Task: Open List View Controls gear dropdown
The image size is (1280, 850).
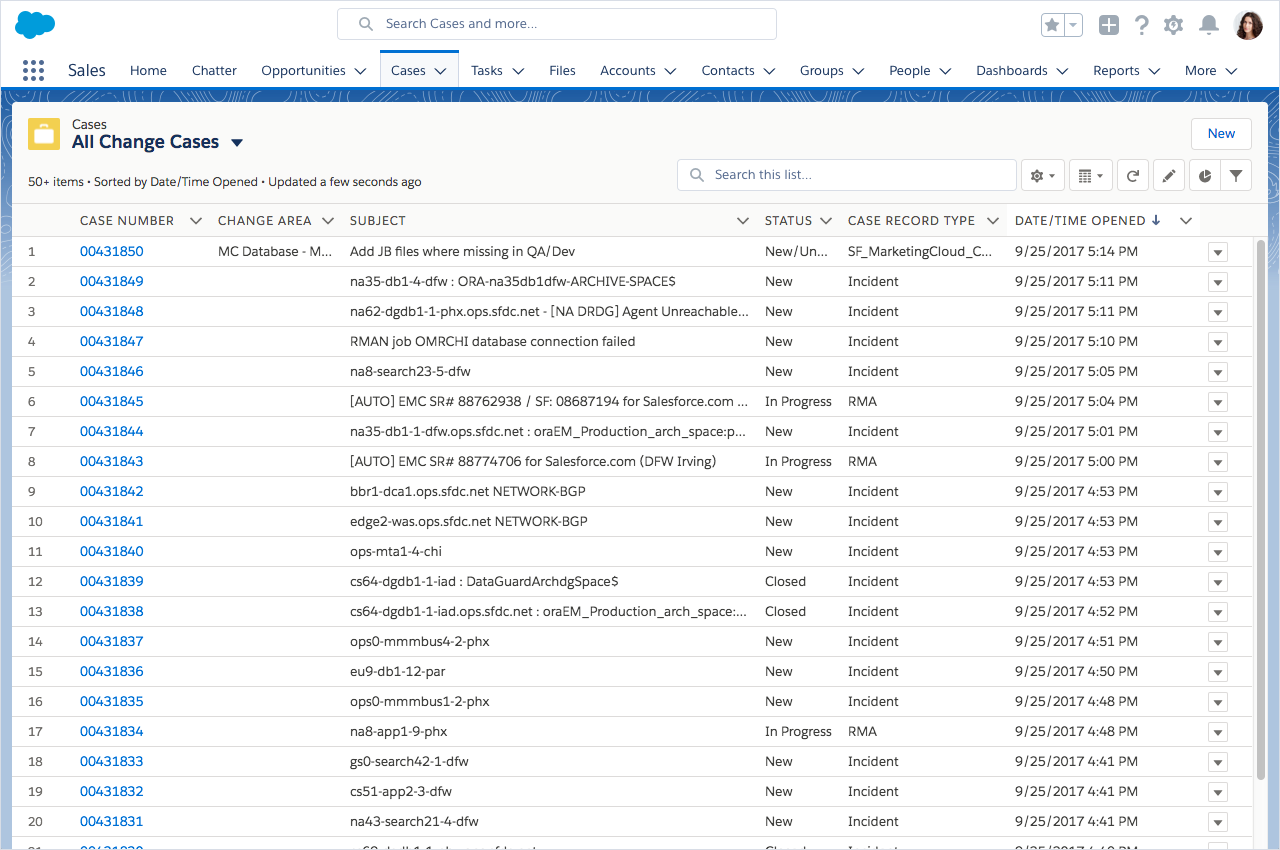Action: click(1042, 176)
